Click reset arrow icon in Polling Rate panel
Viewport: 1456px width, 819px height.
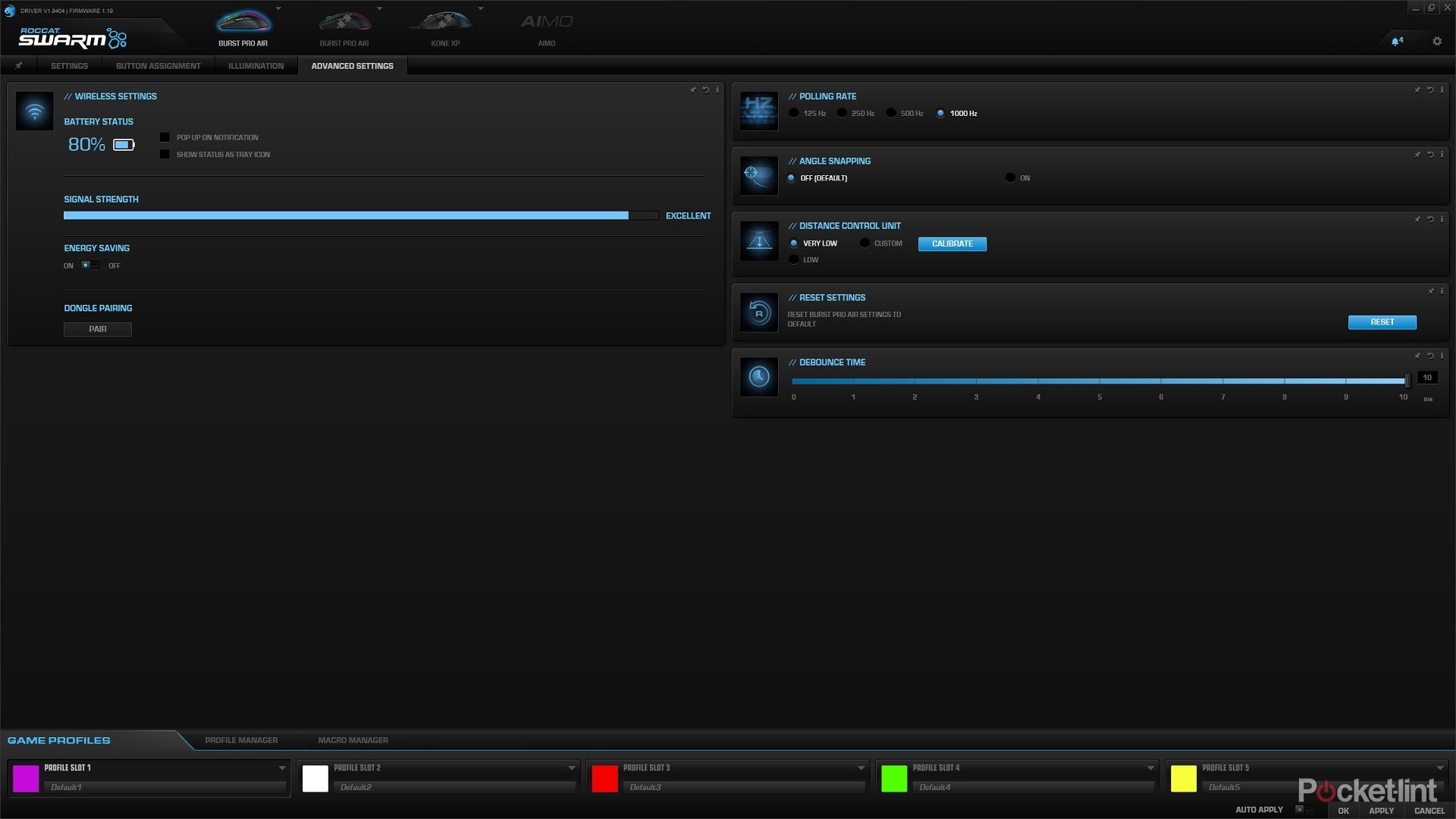pyautogui.click(x=1430, y=89)
